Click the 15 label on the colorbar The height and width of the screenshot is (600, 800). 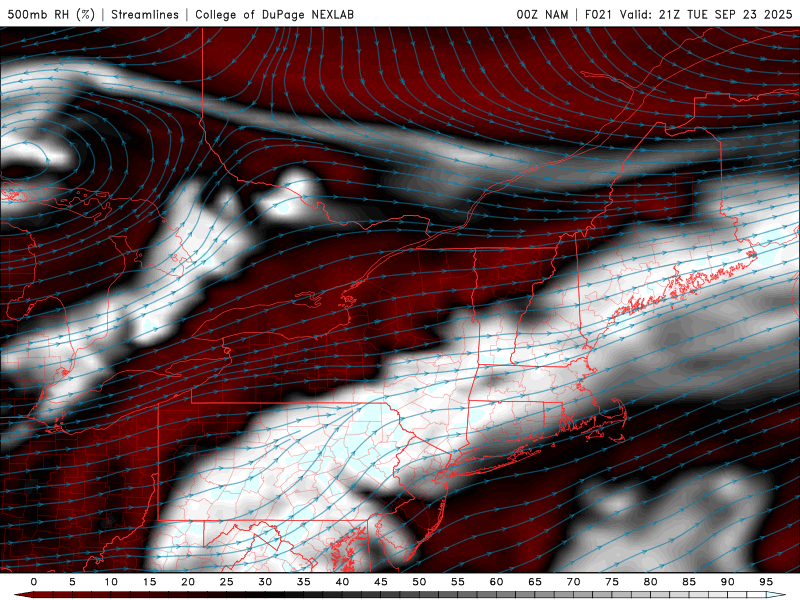point(149,582)
